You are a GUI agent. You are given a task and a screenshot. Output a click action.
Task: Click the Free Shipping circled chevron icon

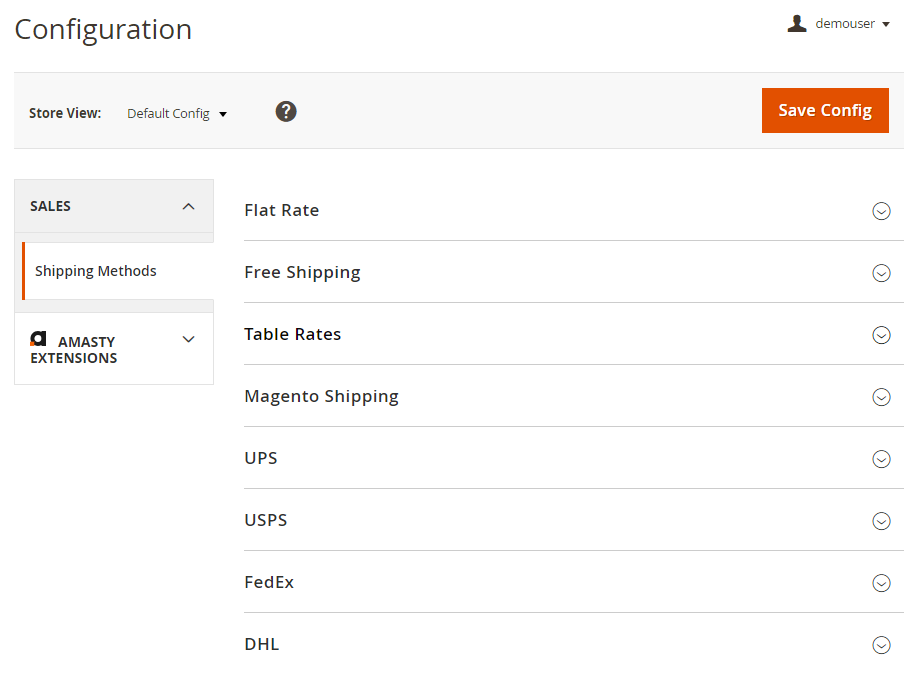click(x=881, y=273)
